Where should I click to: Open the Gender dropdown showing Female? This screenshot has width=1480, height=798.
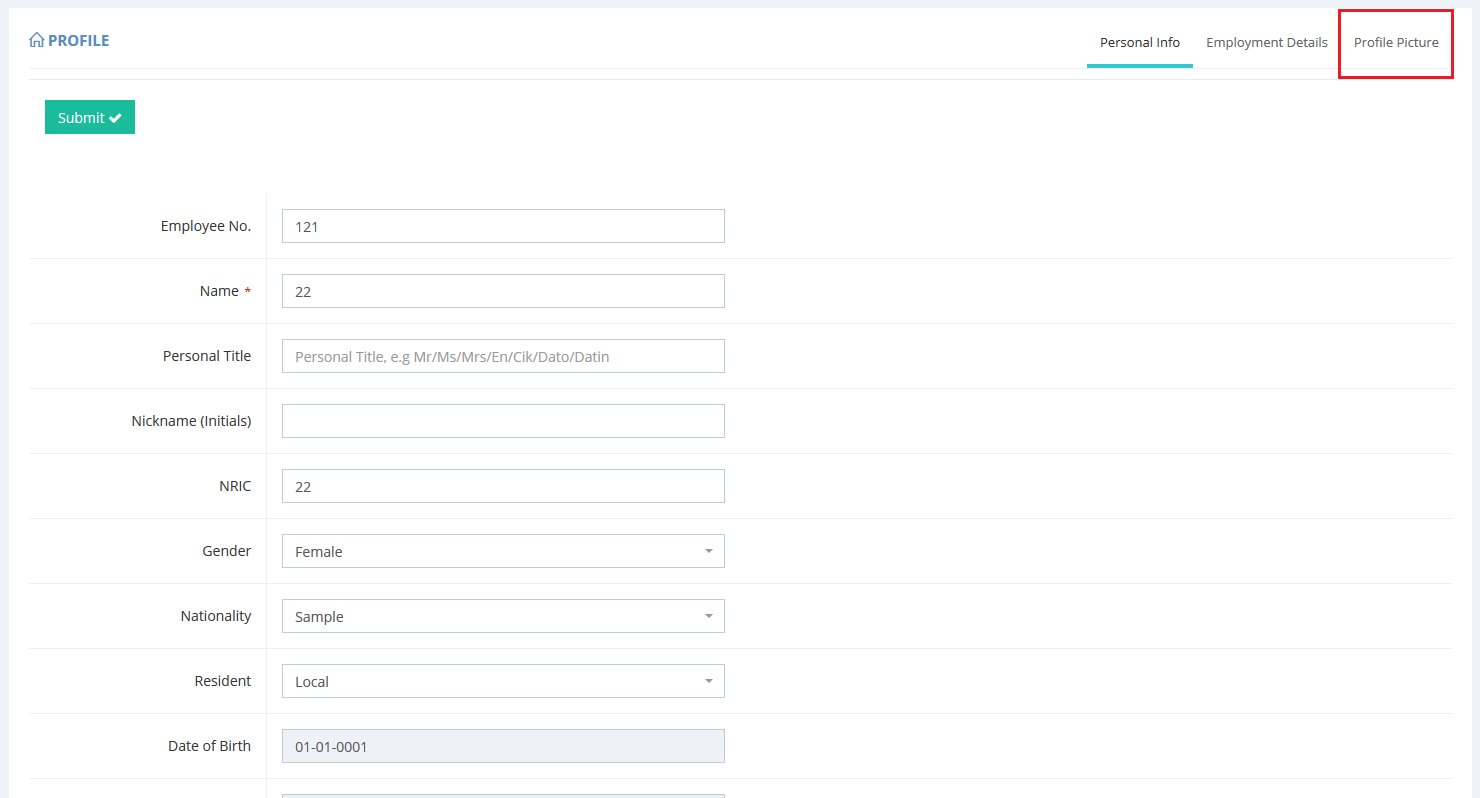click(x=502, y=551)
